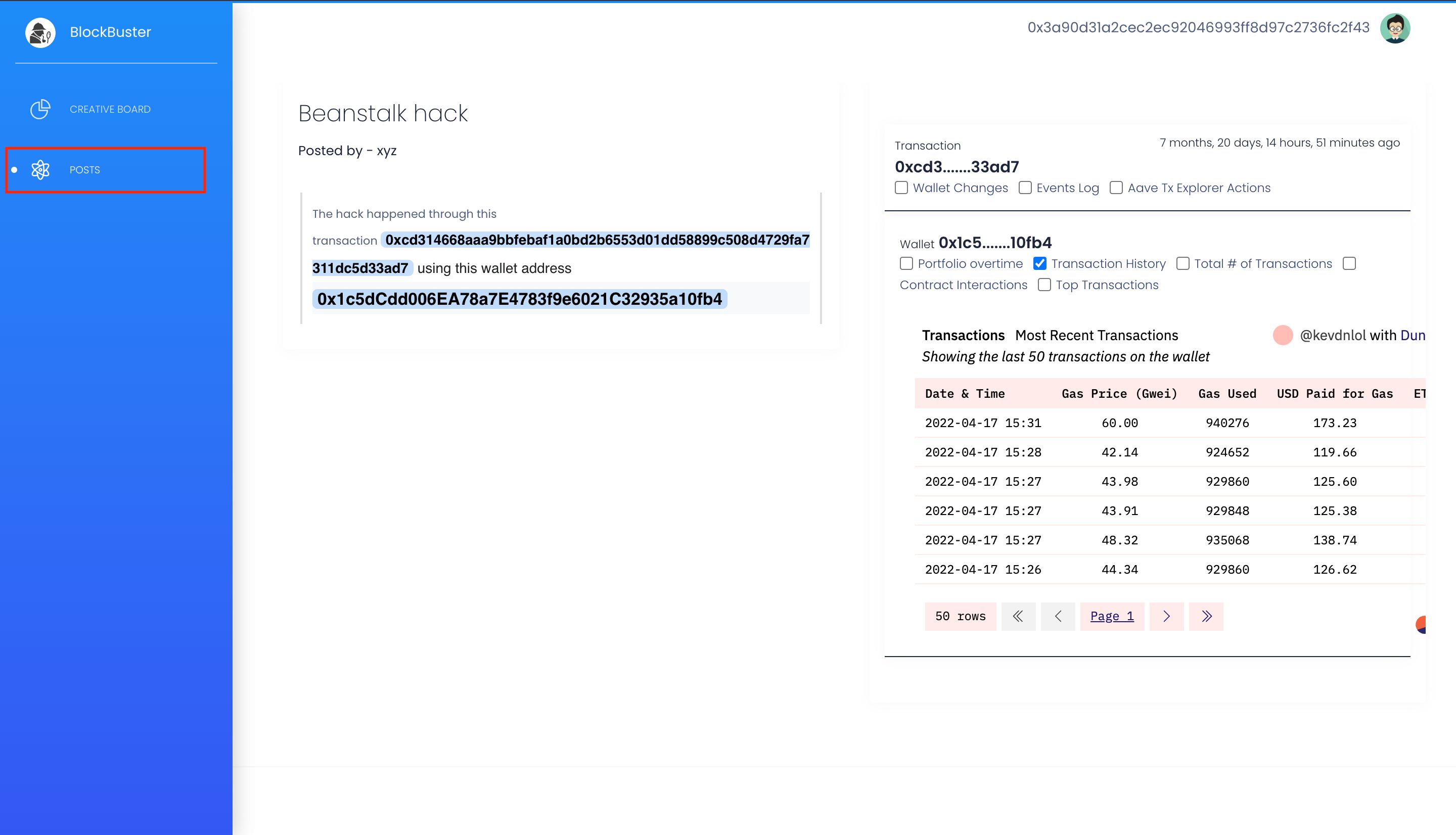Viewport: 1456px width, 835px height.
Task: Open the Dune link next to @kevdnlol
Action: [1413, 336]
